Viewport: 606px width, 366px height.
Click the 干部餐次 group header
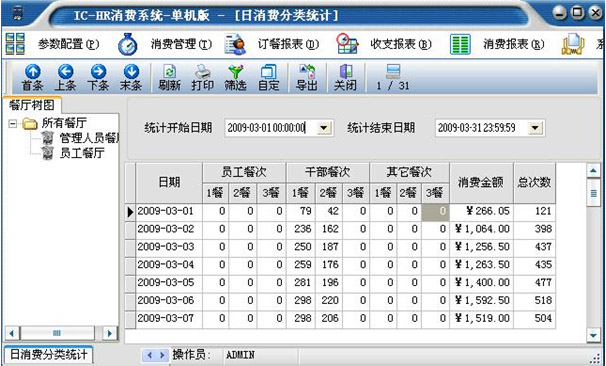click(328, 172)
